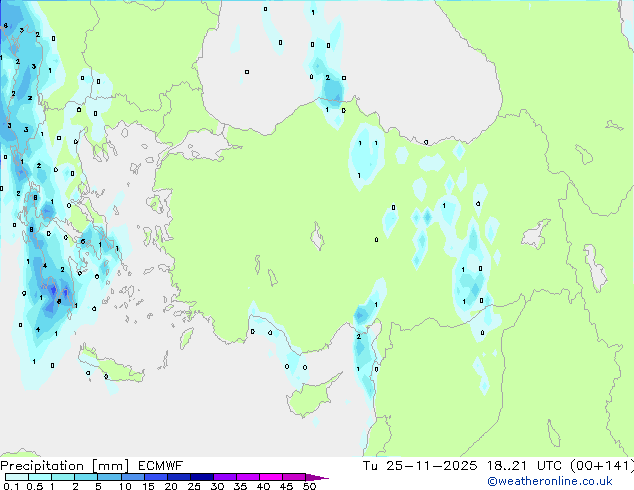Click the legend scale label '15'
Viewport: 634px width, 490px height.
pyautogui.click(x=148, y=486)
